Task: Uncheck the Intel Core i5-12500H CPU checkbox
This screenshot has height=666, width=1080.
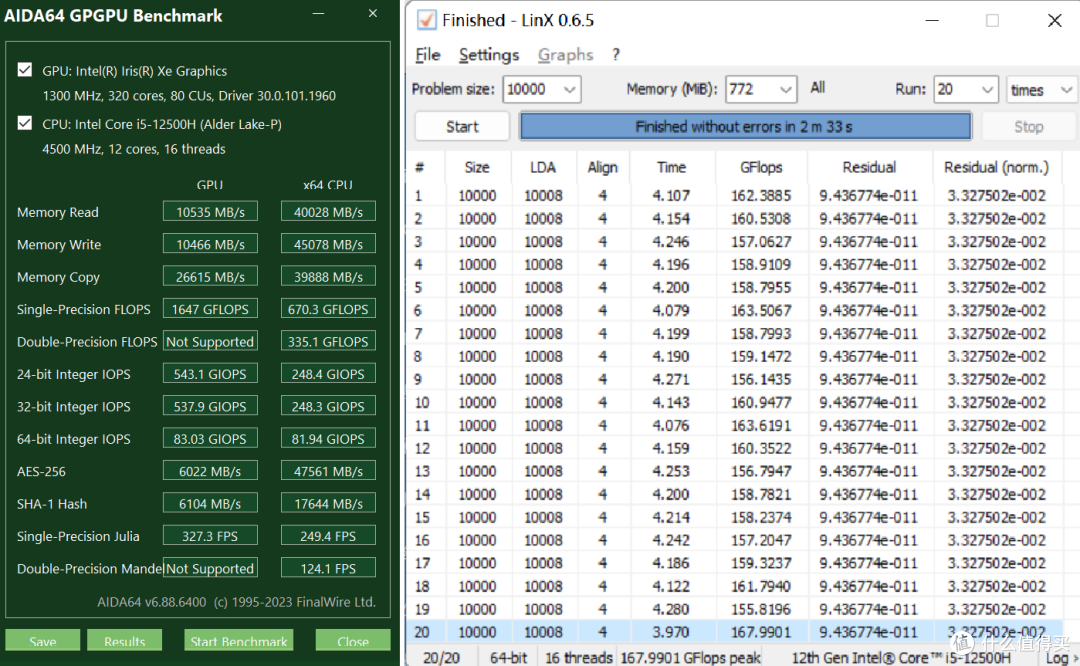Action: click(x=25, y=124)
